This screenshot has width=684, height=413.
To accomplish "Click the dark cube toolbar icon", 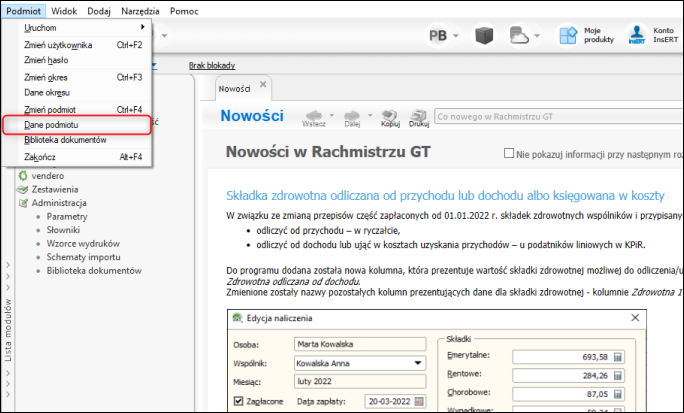I will point(484,35).
